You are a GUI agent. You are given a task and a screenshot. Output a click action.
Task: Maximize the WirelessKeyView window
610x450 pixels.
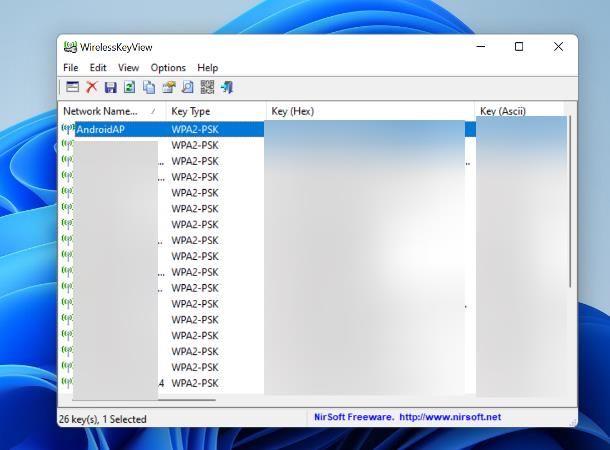[519, 47]
